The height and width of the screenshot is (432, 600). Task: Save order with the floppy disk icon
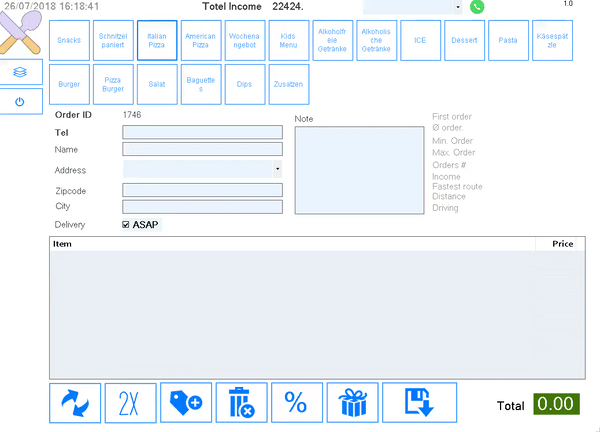419,403
